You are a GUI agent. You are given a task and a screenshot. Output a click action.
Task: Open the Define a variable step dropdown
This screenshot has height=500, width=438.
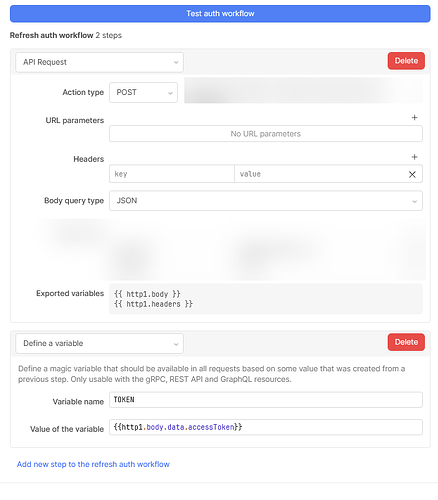pyautogui.click(x=99, y=343)
